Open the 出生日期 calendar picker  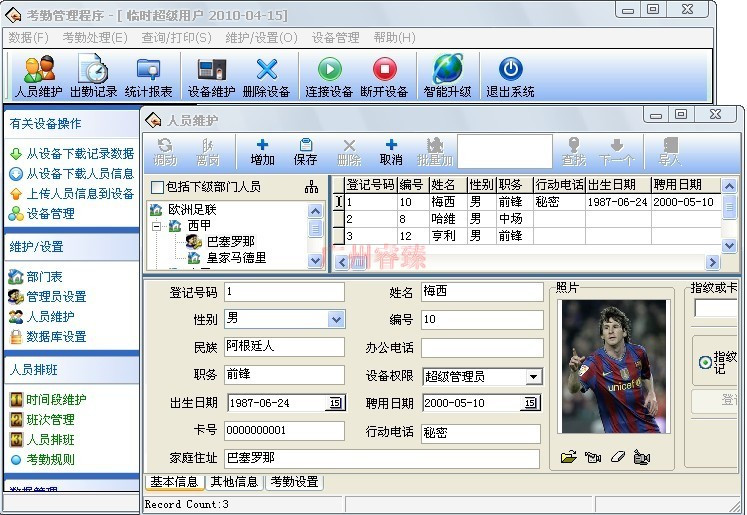coord(335,404)
